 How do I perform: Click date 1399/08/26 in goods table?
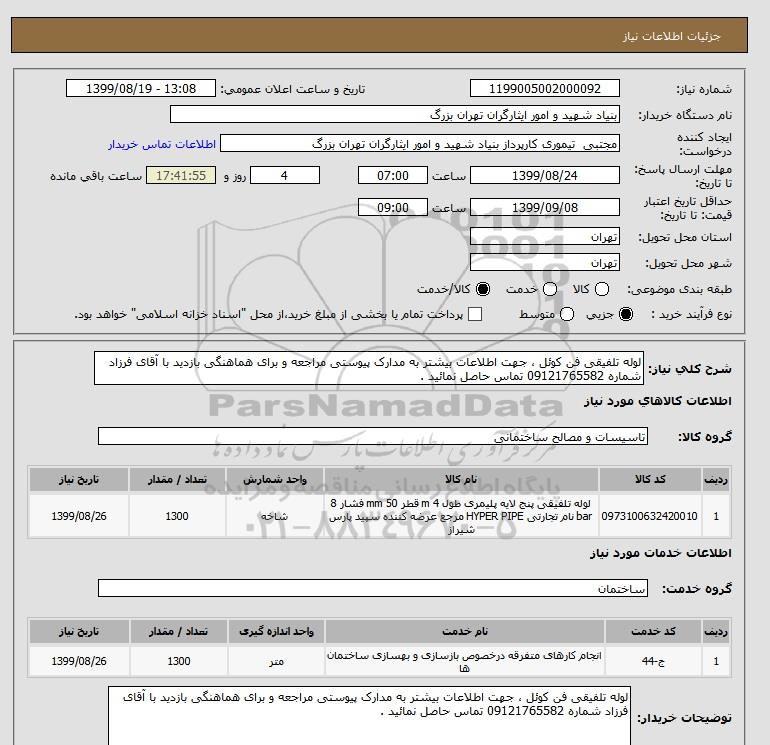(x=79, y=516)
